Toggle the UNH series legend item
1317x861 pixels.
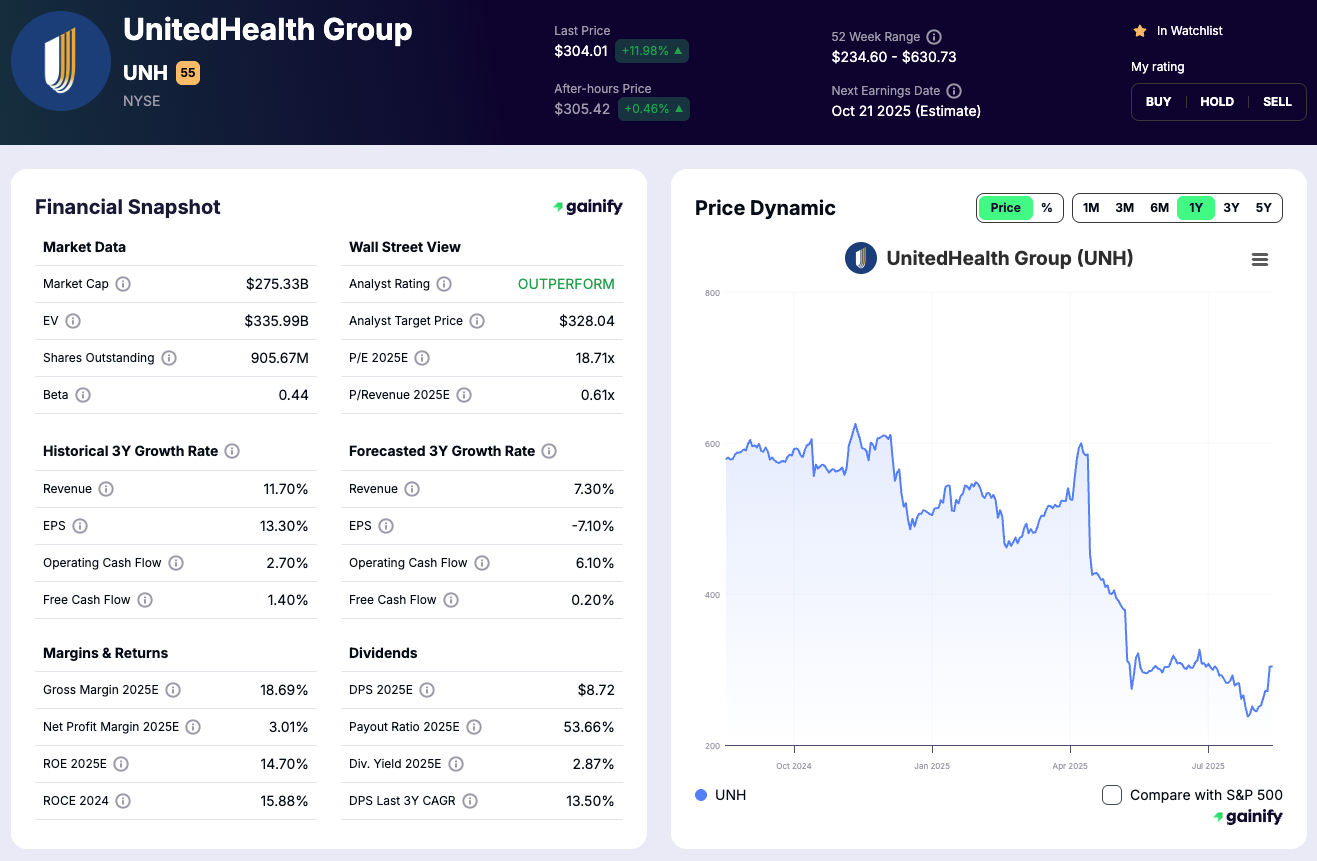coord(721,795)
